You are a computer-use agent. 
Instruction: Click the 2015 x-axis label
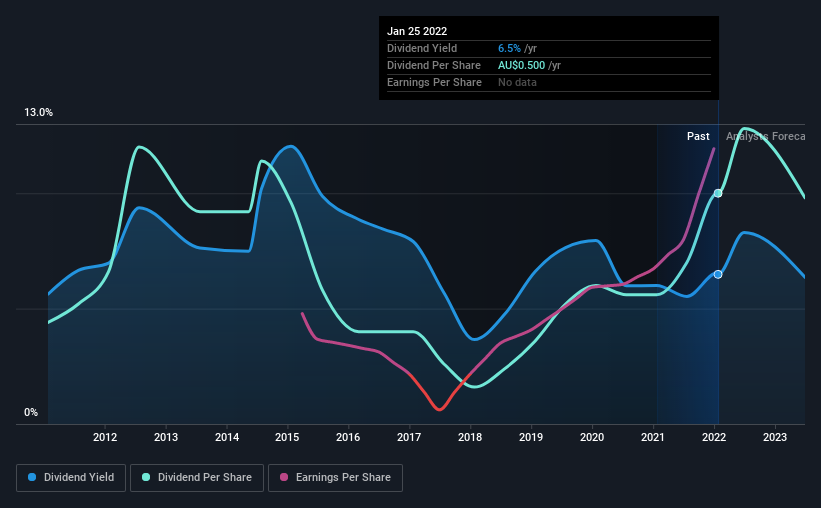click(x=287, y=437)
